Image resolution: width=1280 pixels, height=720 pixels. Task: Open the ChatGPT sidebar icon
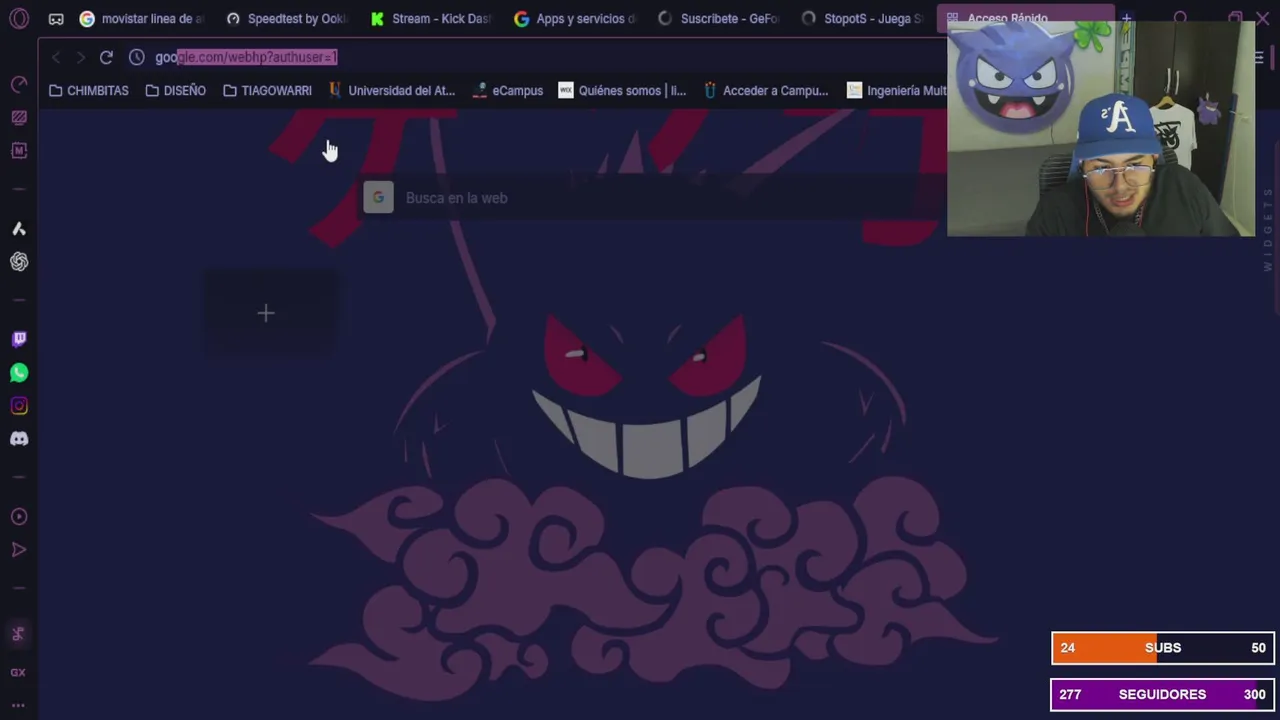pos(19,262)
